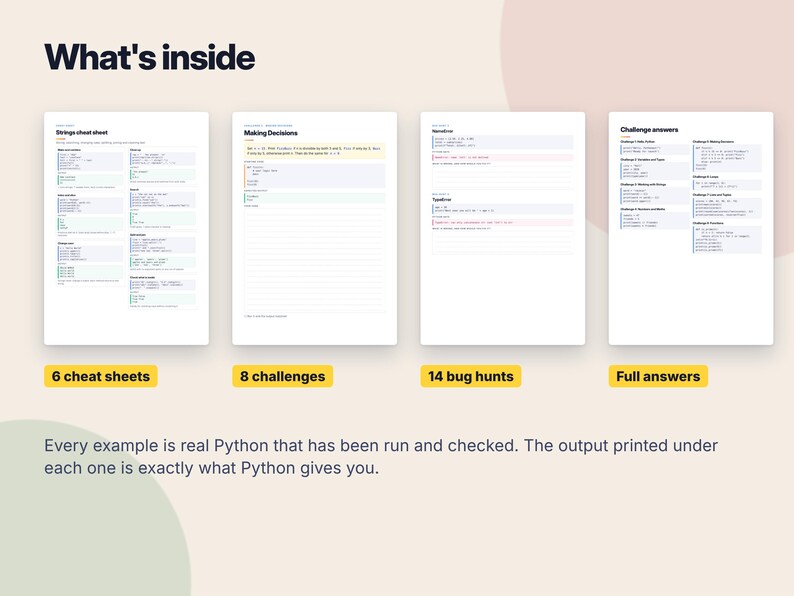
Task: Click the '6 cheat sheets' yellow label
Action: (x=101, y=376)
